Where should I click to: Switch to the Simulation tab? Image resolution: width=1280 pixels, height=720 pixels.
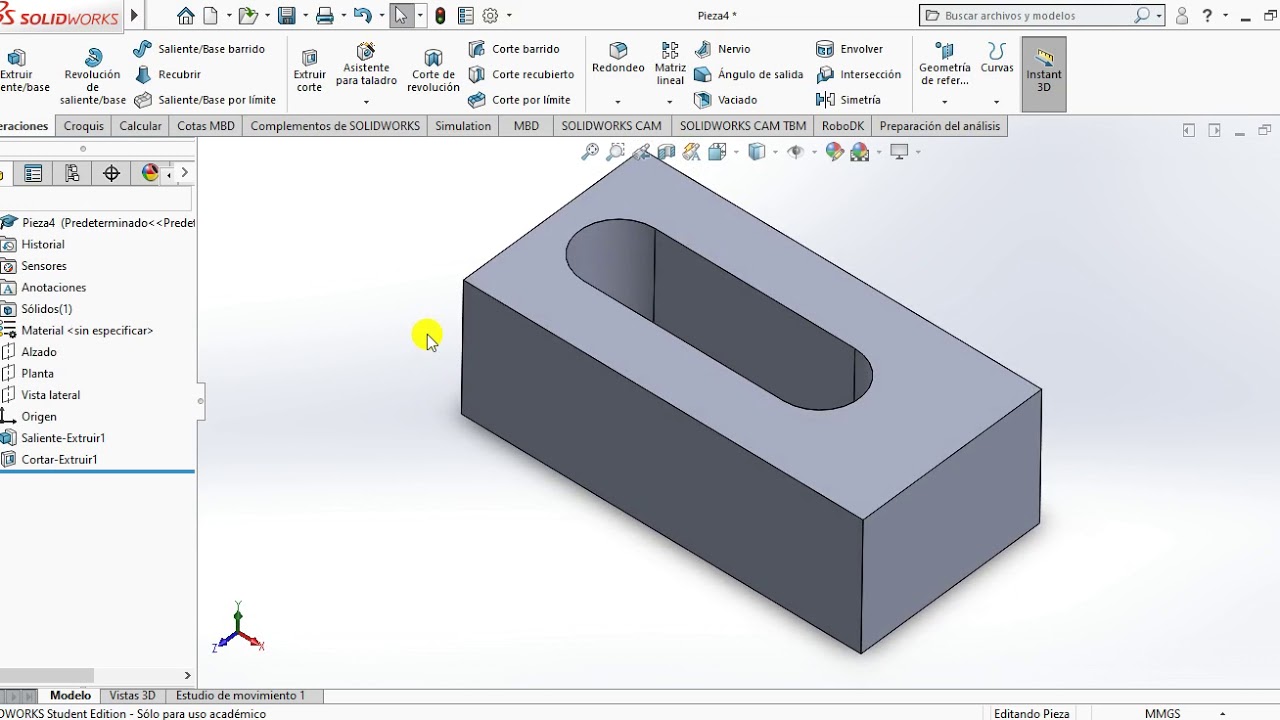pos(463,126)
